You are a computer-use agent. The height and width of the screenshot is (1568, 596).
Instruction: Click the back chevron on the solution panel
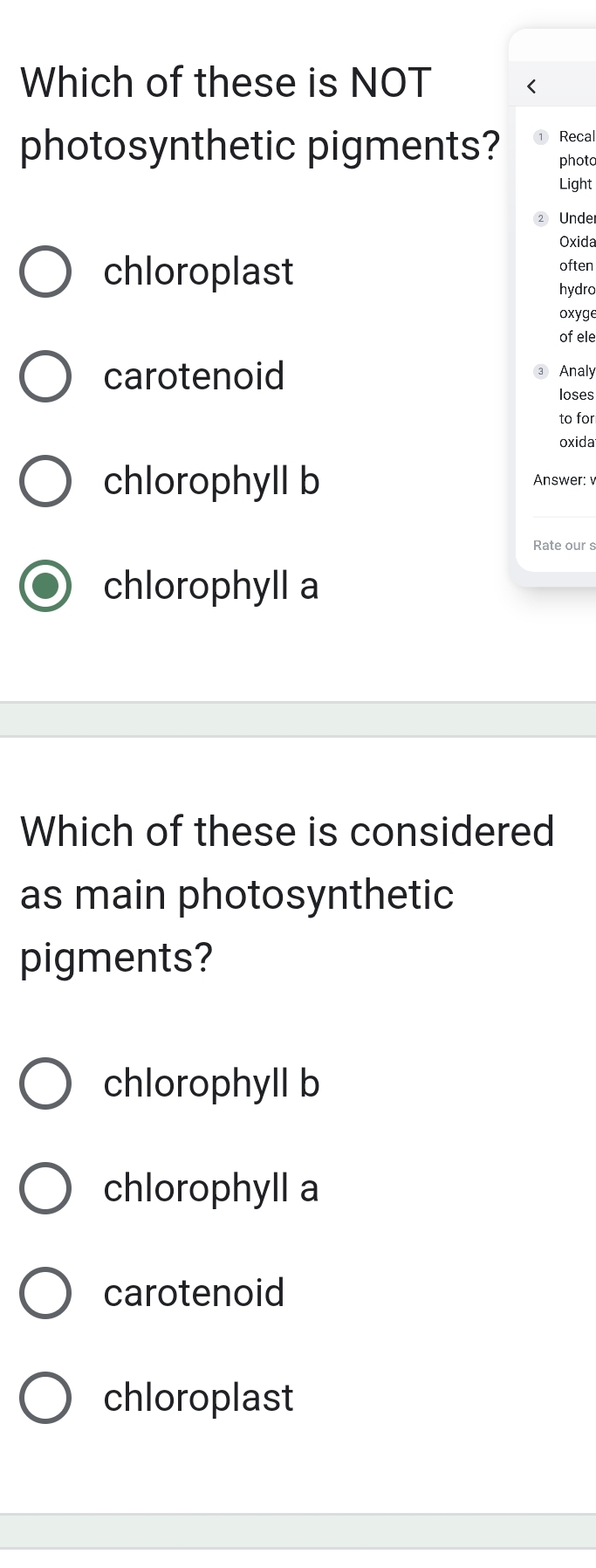(533, 86)
